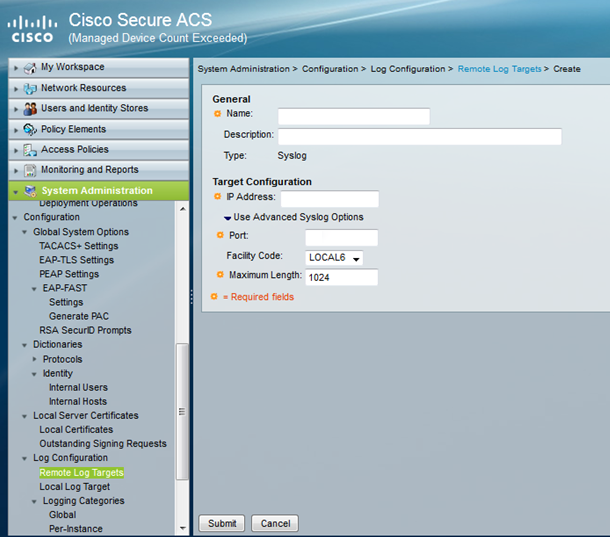Expand the My Workspace section arrow
Viewport: 610px width, 537px height.
pyautogui.click(x=16, y=68)
